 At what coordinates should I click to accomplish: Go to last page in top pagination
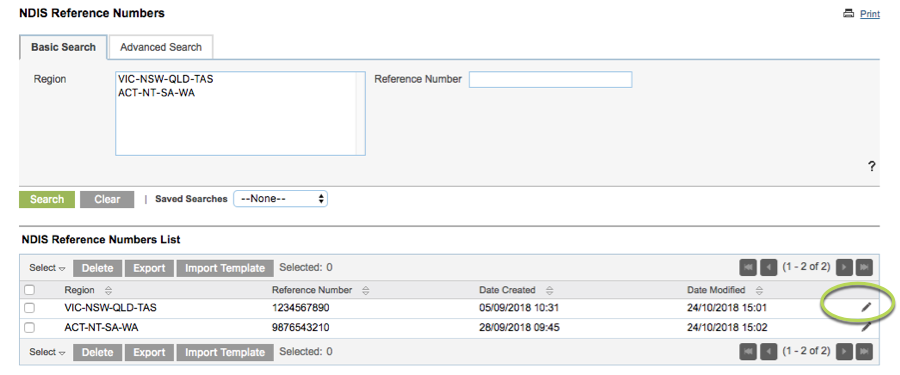[x=864, y=268]
